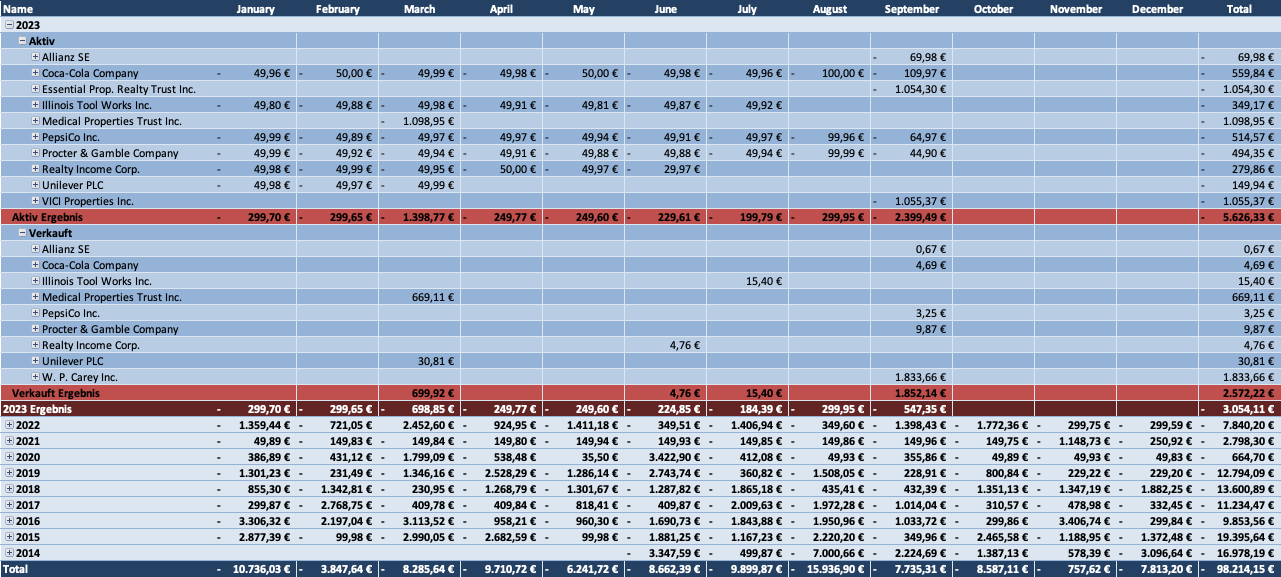Screen dimensions: 1281x577
Task: Select the December column header
Action: pos(1158,9)
